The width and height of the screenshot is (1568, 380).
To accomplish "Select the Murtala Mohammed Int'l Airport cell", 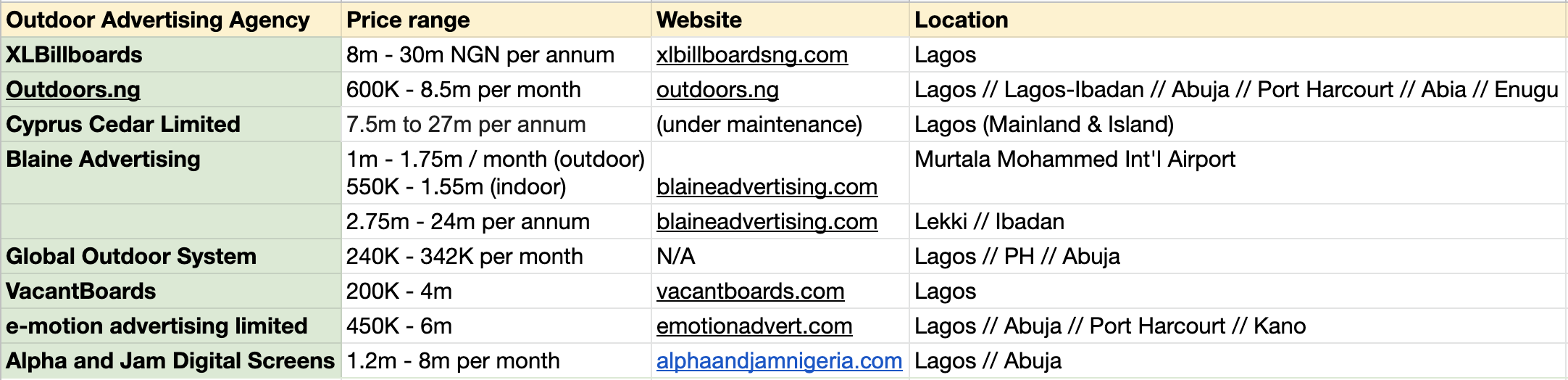I will point(1238,173).
